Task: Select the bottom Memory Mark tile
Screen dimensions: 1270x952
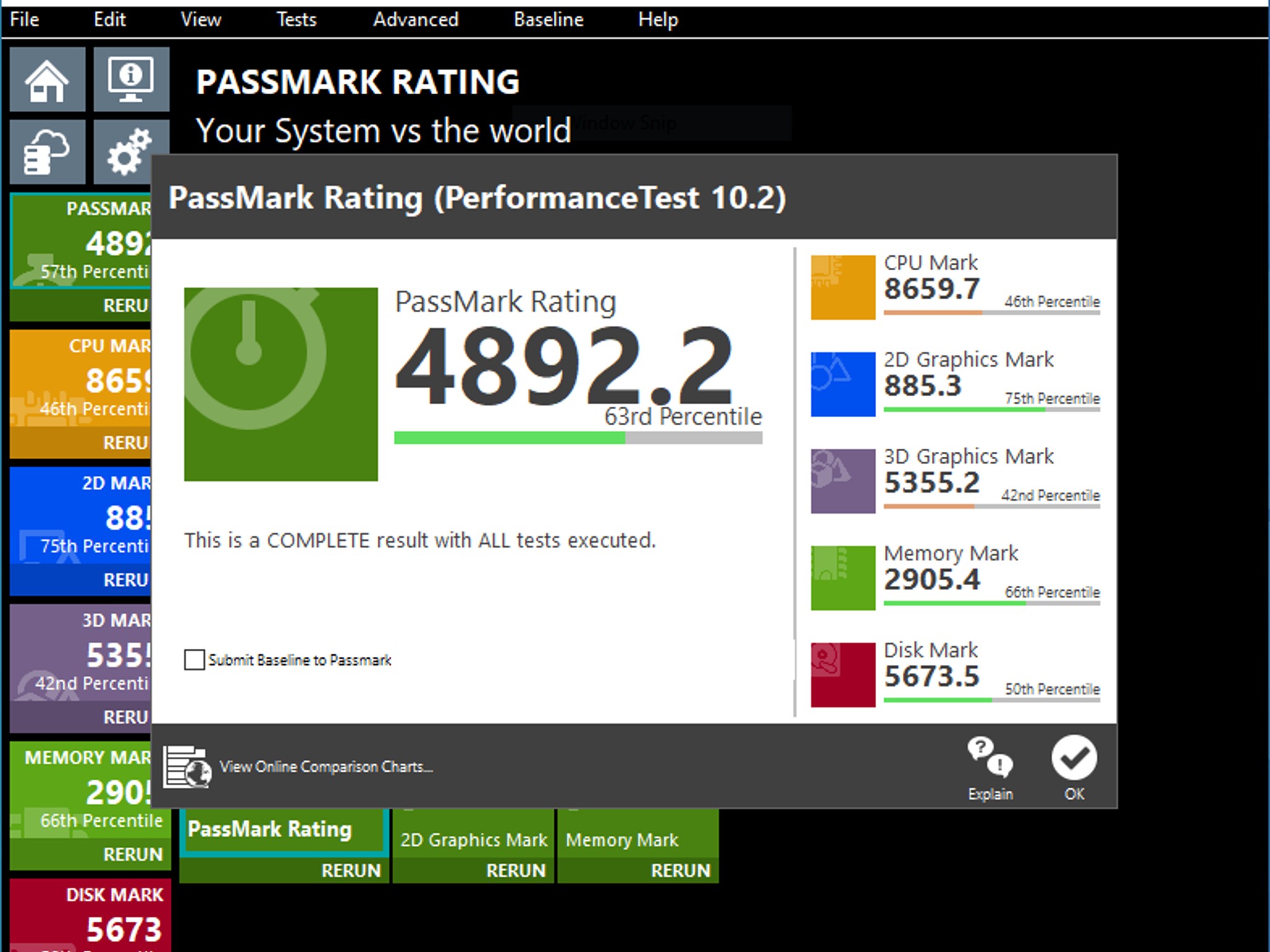Action: [638, 832]
